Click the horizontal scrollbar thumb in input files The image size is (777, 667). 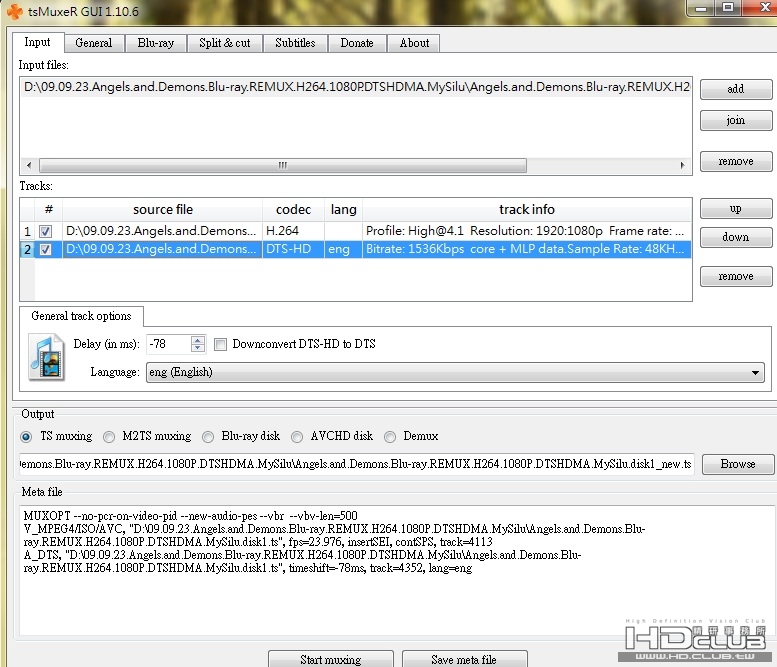coord(282,165)
